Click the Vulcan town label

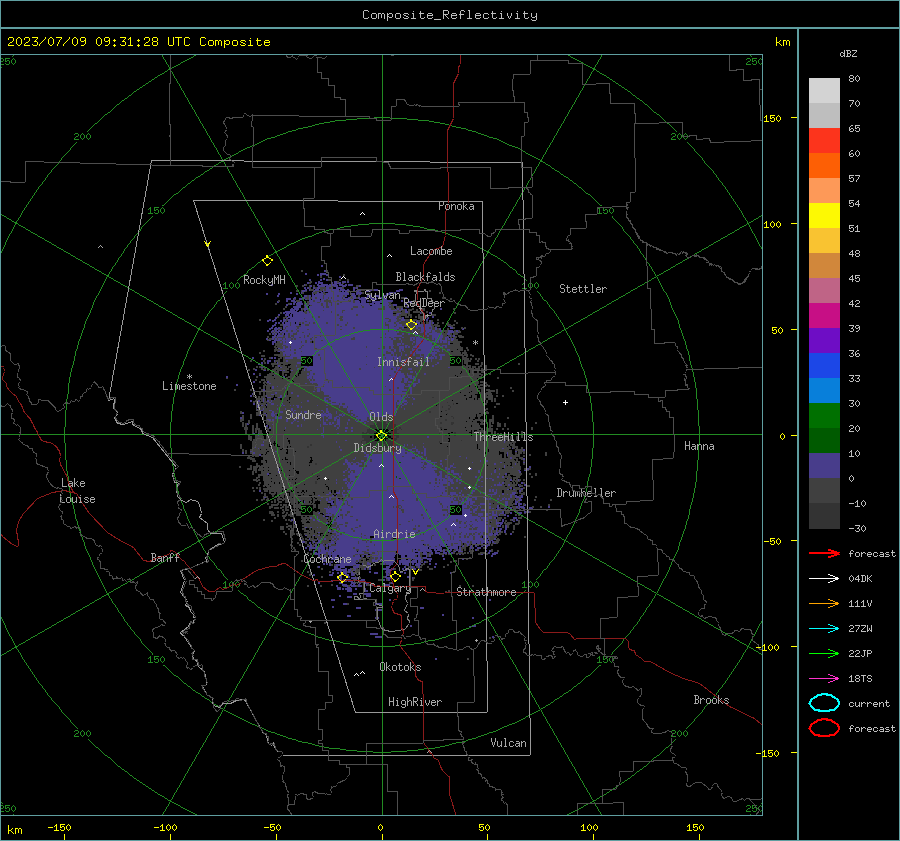click(x=508, y=743)
